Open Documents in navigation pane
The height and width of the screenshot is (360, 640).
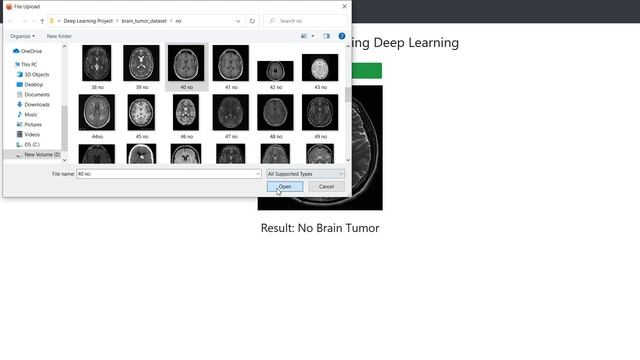click(x=33, y=94)
